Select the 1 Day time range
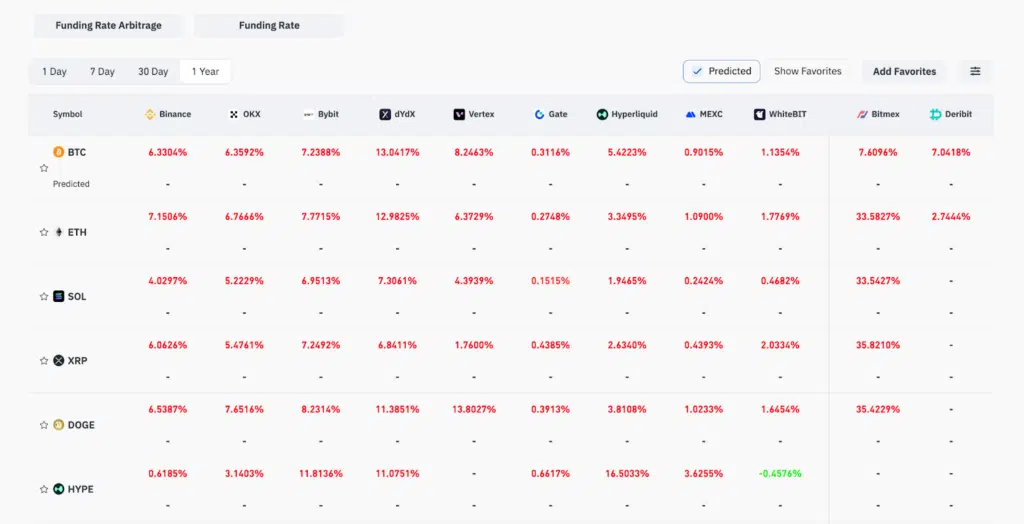This screenshot has height=524, width=1024. point(54,72)
